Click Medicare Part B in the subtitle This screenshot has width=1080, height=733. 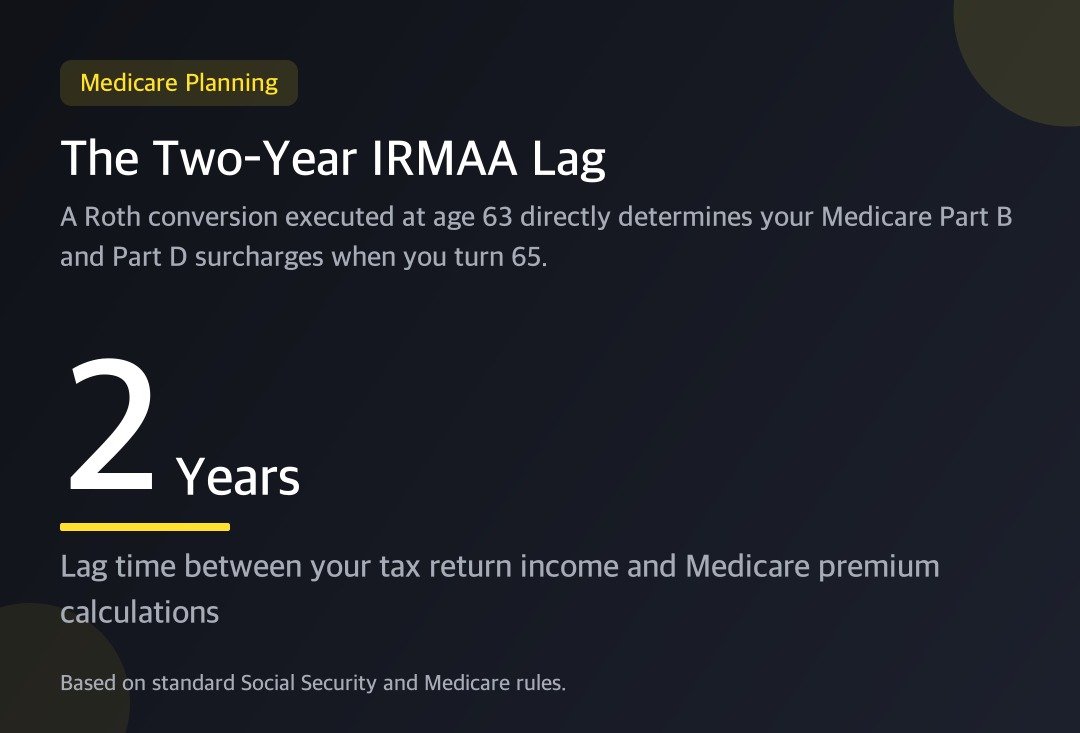point(917,217)
